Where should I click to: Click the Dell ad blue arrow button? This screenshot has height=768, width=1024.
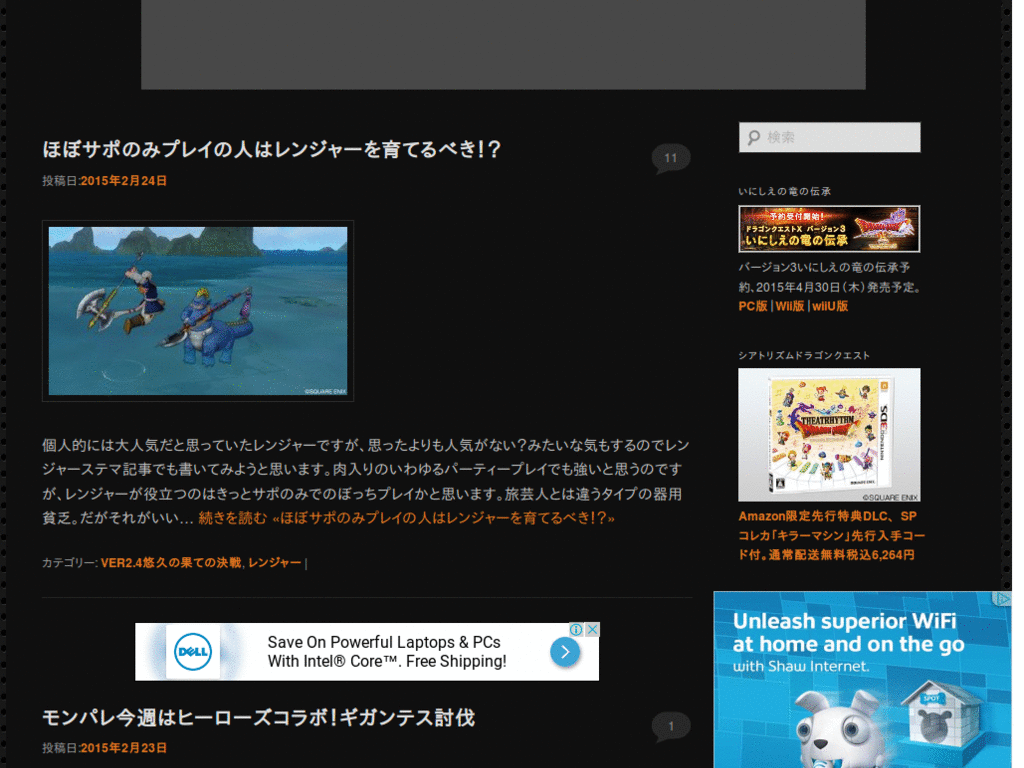pyautogui.click(x=565, y=652)
